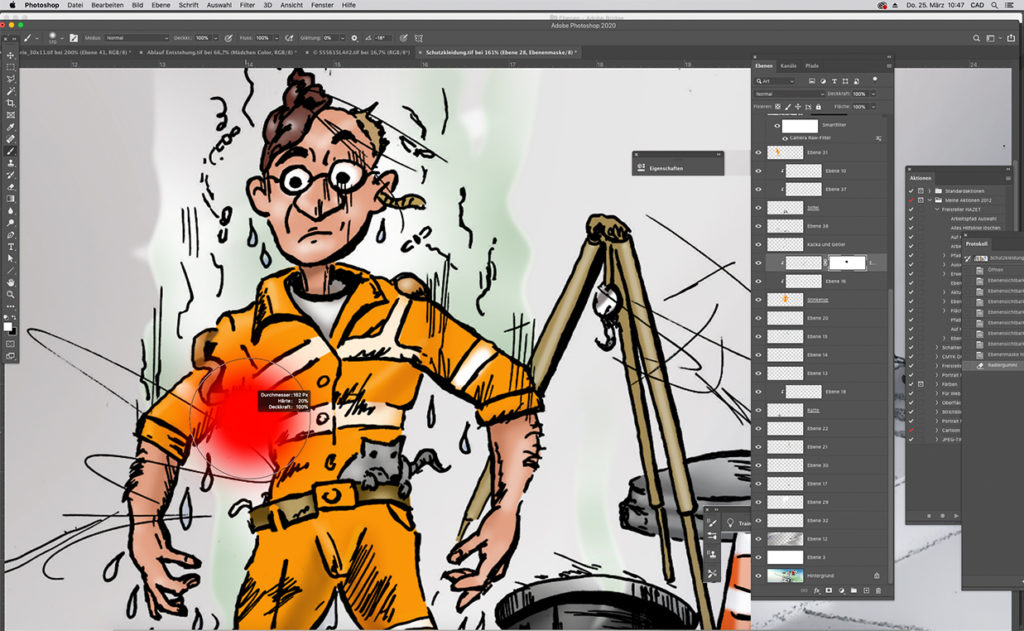The height and width of the screenshot is (631, 1024).
Task: Open the Deckkraft opacity dropdown in Layers panel
Action: (x=873, y=94)
